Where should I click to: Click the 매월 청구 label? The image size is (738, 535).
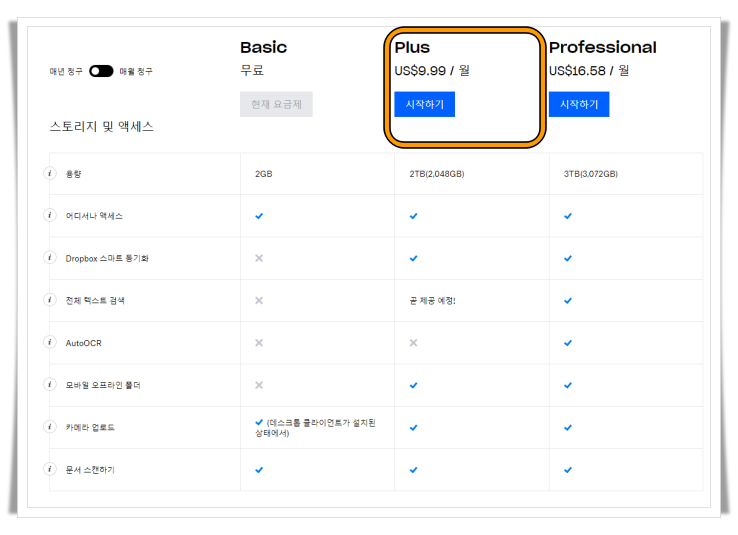coord(136,71)
